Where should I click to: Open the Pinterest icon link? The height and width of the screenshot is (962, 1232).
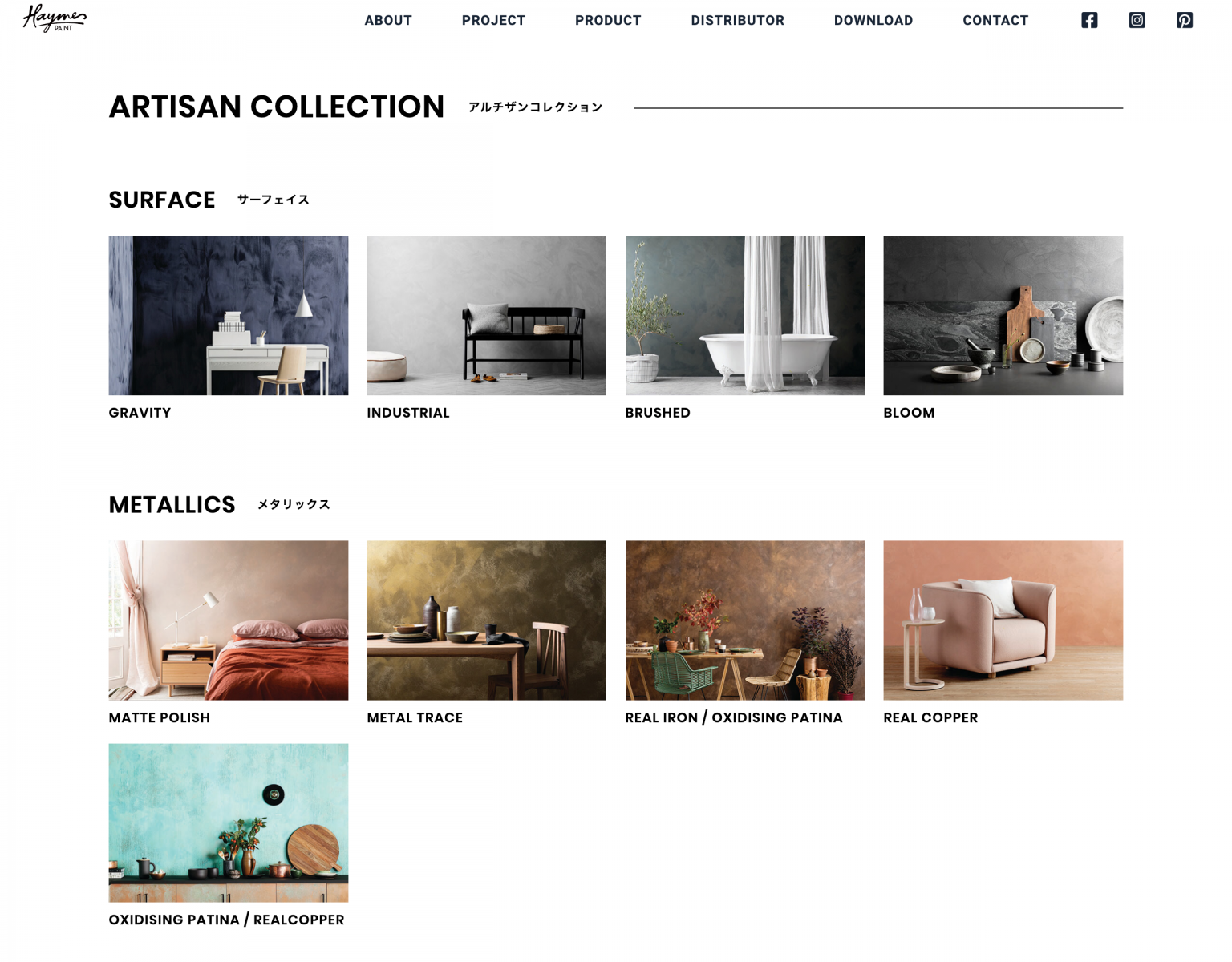coord(1185,20)
